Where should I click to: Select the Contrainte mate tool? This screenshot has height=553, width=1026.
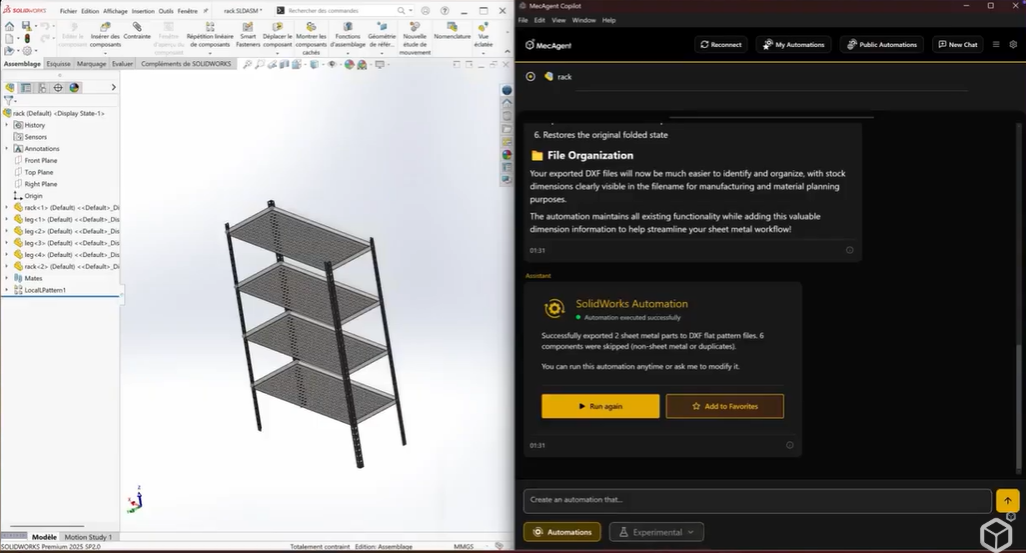tap(137, 31)
